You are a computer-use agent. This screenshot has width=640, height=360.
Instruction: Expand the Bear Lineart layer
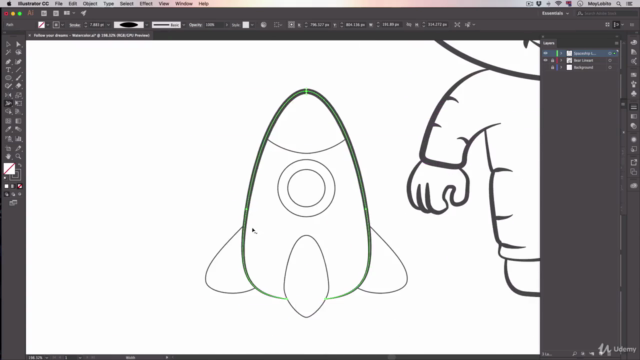click(x=561, y=60)
